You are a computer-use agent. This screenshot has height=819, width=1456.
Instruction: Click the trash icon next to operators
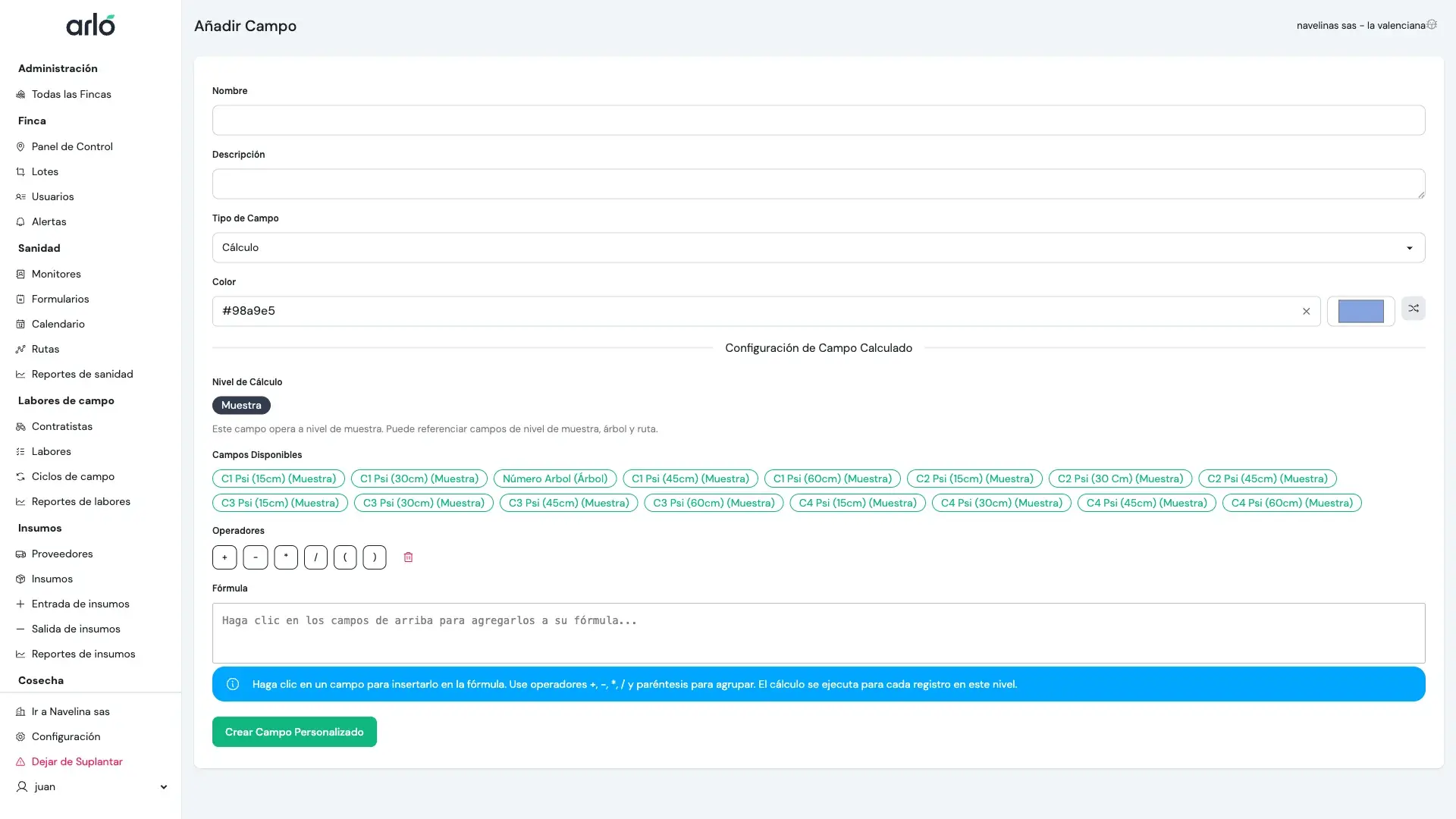coord(408,557)
